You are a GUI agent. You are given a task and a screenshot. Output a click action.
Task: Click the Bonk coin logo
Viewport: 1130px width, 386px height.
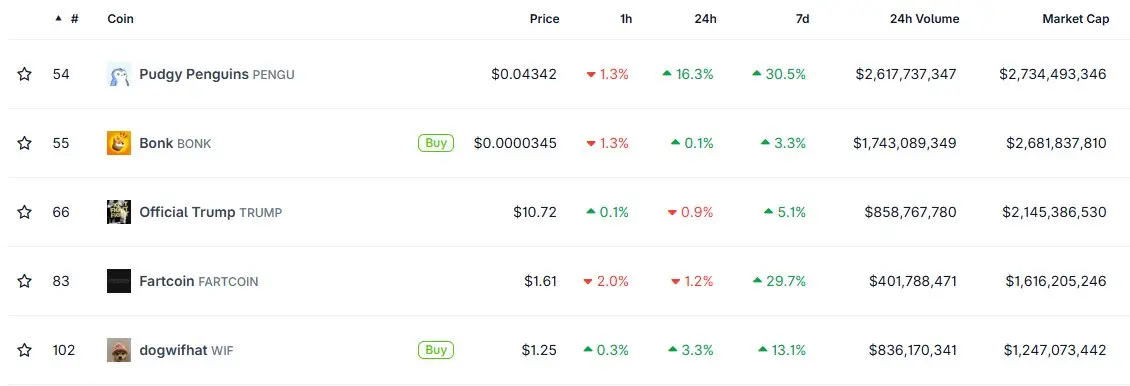(x=119, y=143)
